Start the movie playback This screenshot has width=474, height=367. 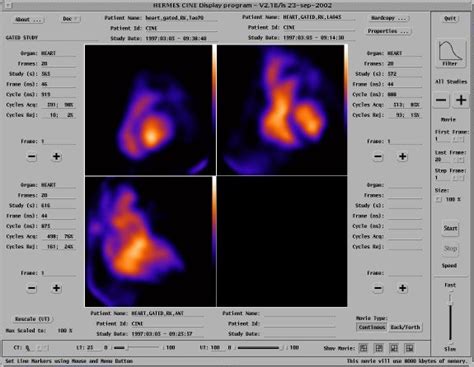click(450, 228)
